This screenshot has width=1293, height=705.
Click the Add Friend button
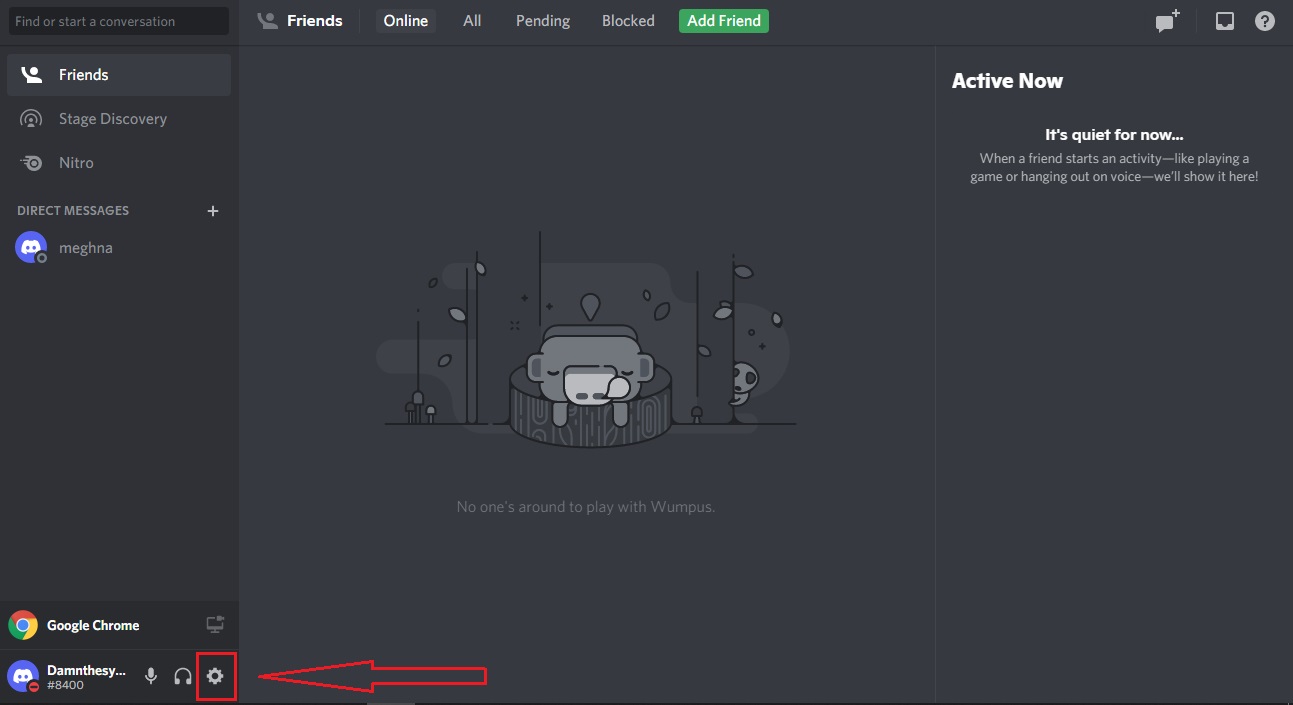pos(724,20)
